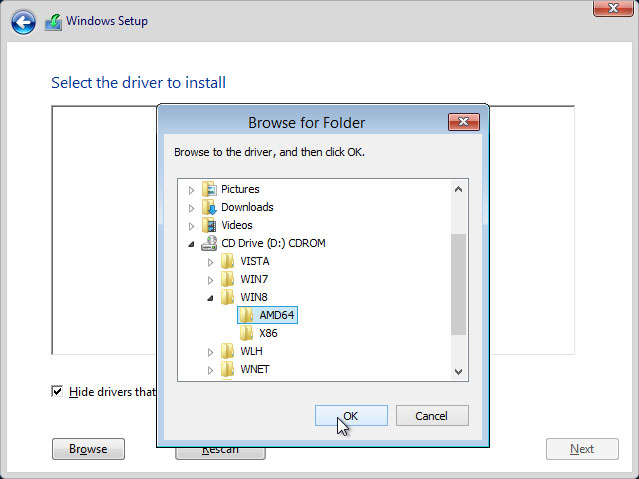Click the CD Drive (D:) disc icon

[209, 243]
